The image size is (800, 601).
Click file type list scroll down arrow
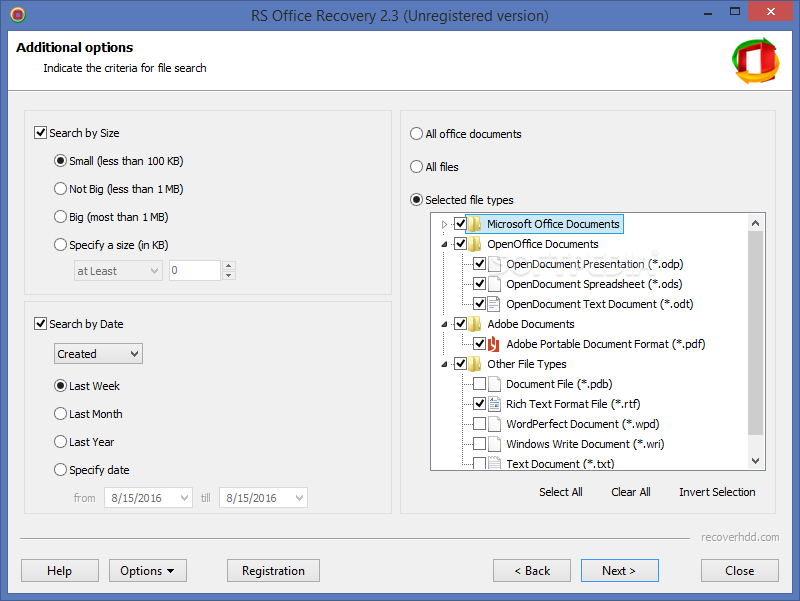click(x=756, y=461)
